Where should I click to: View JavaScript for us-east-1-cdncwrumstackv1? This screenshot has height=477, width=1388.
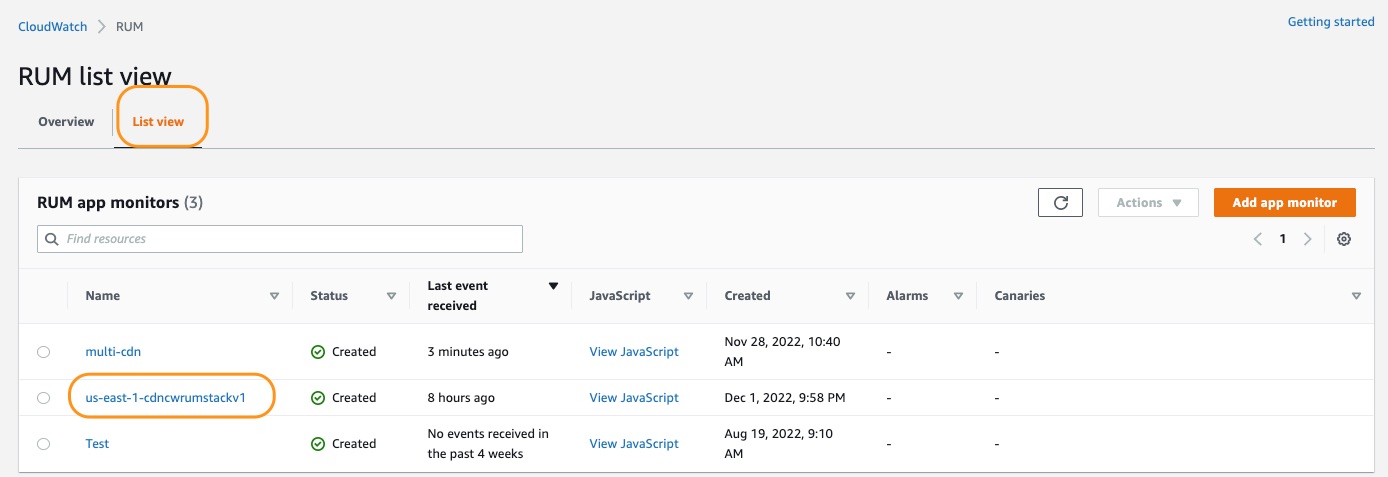(634, 398)
